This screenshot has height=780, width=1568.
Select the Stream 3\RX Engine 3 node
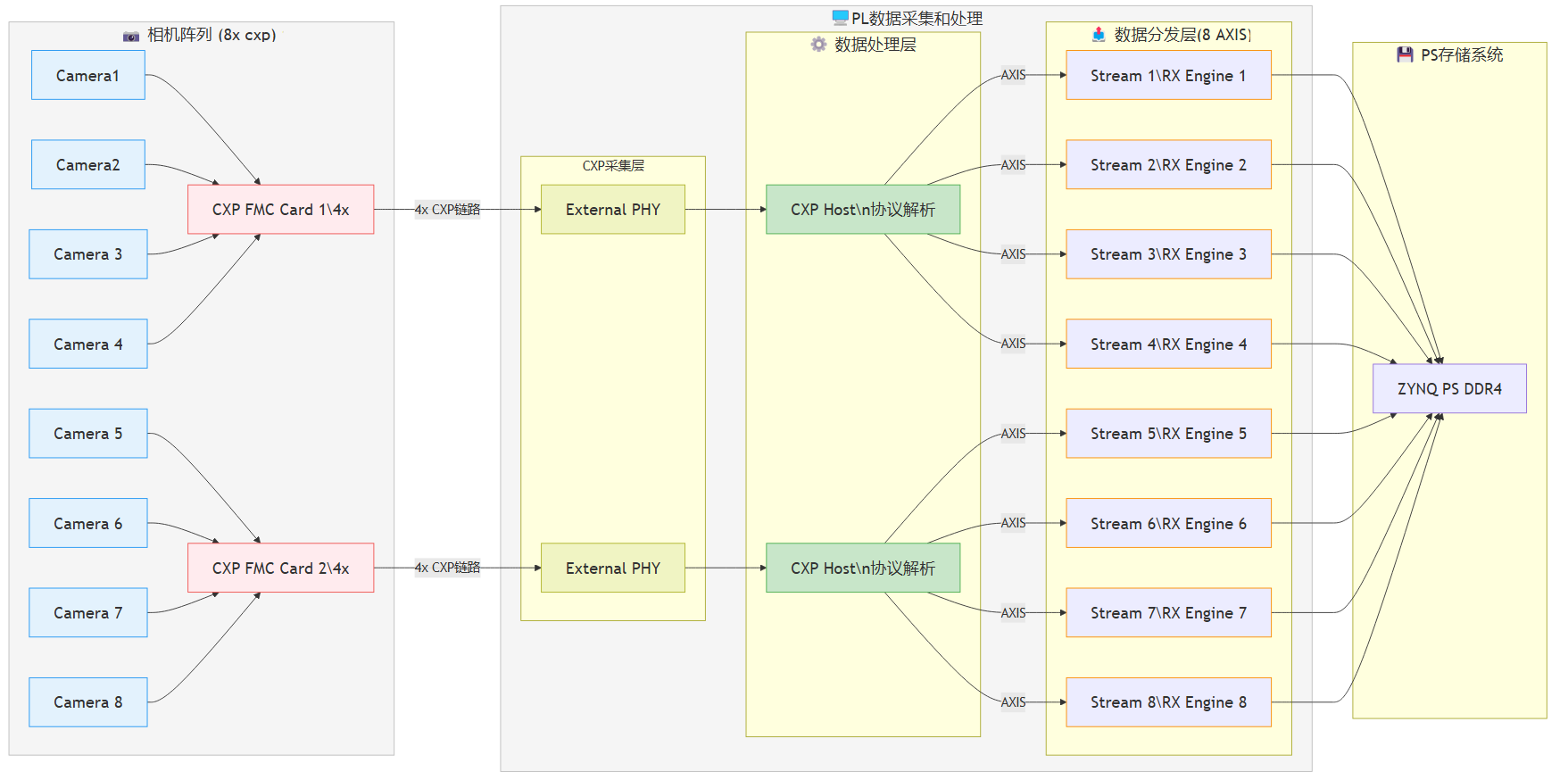tap(1168, 254)
